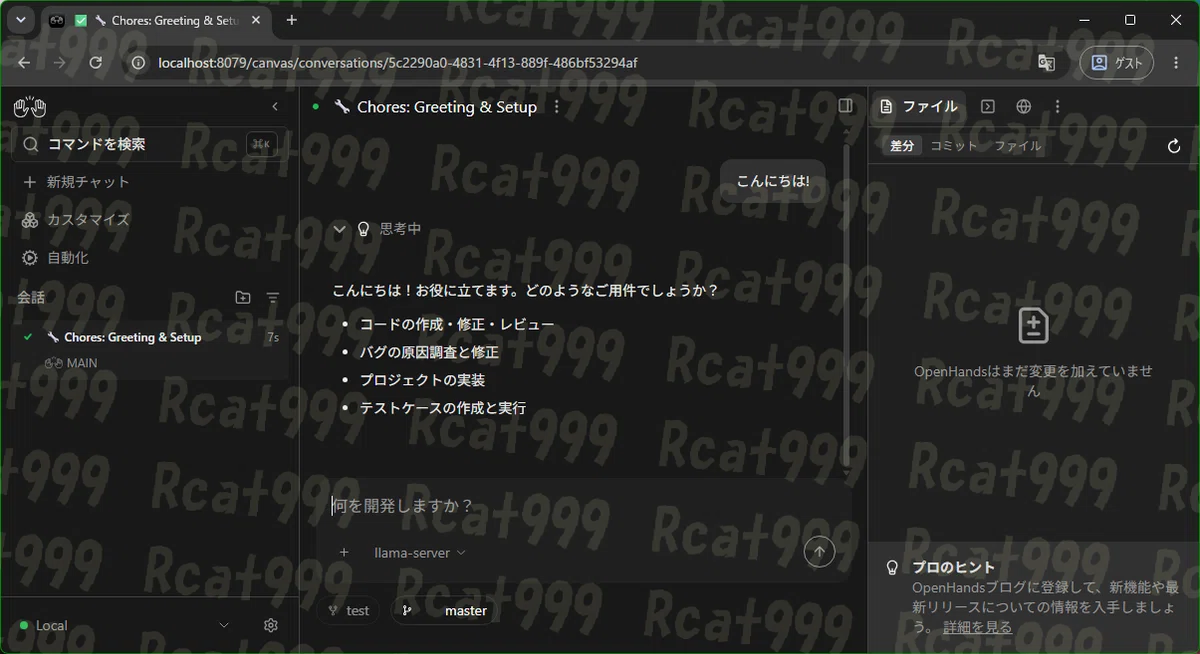
Task: Start a new chat with 新規チャット
Action: tap(88, 182)
